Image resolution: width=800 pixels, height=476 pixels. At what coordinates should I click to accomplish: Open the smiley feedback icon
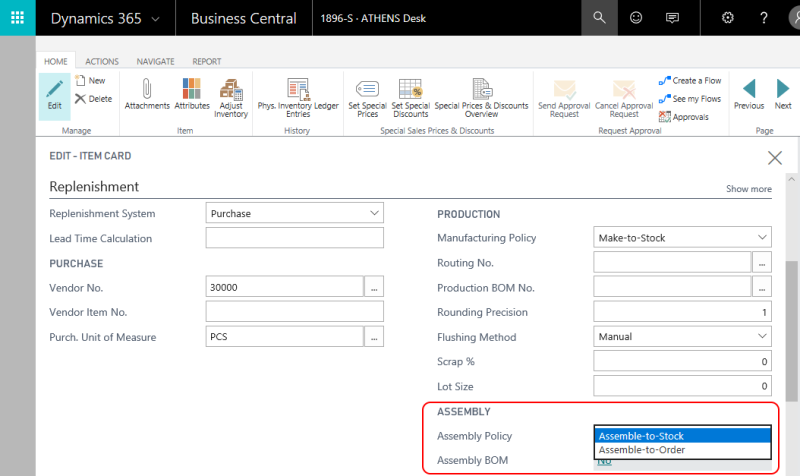[x=636, y=18]
